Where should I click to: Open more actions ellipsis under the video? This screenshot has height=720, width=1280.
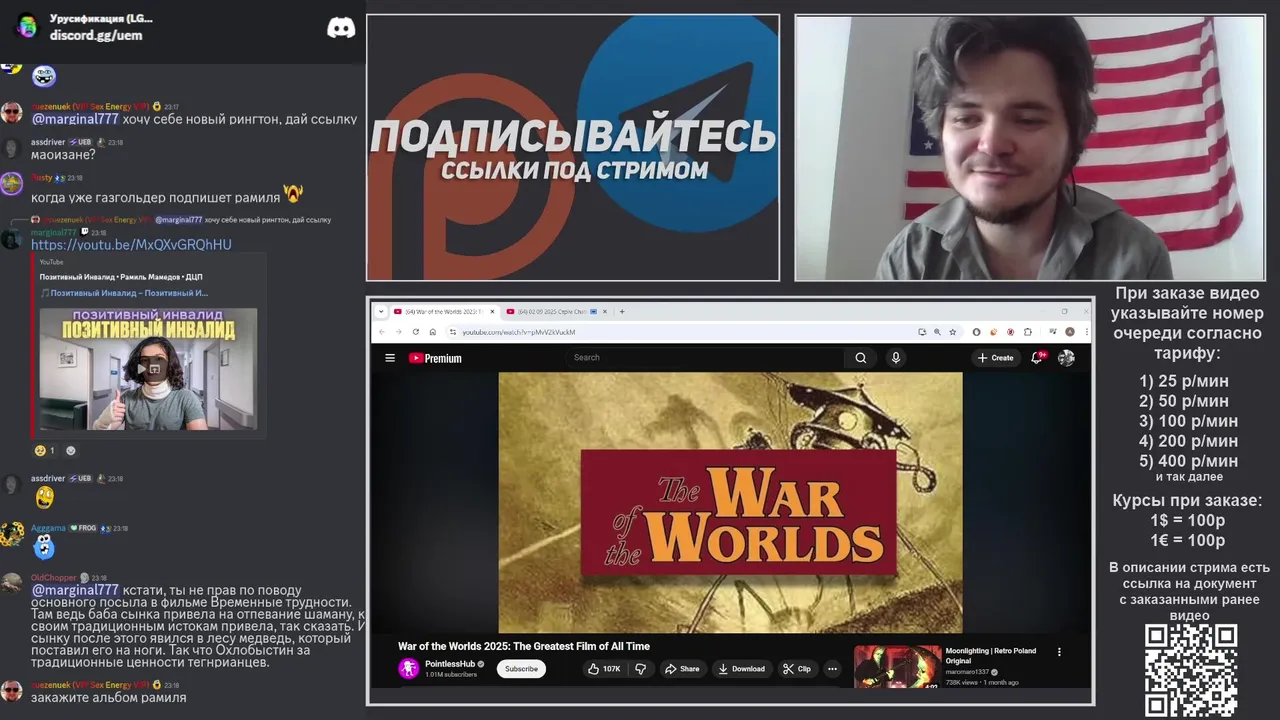pyautogui.click(x=832, y=669)
